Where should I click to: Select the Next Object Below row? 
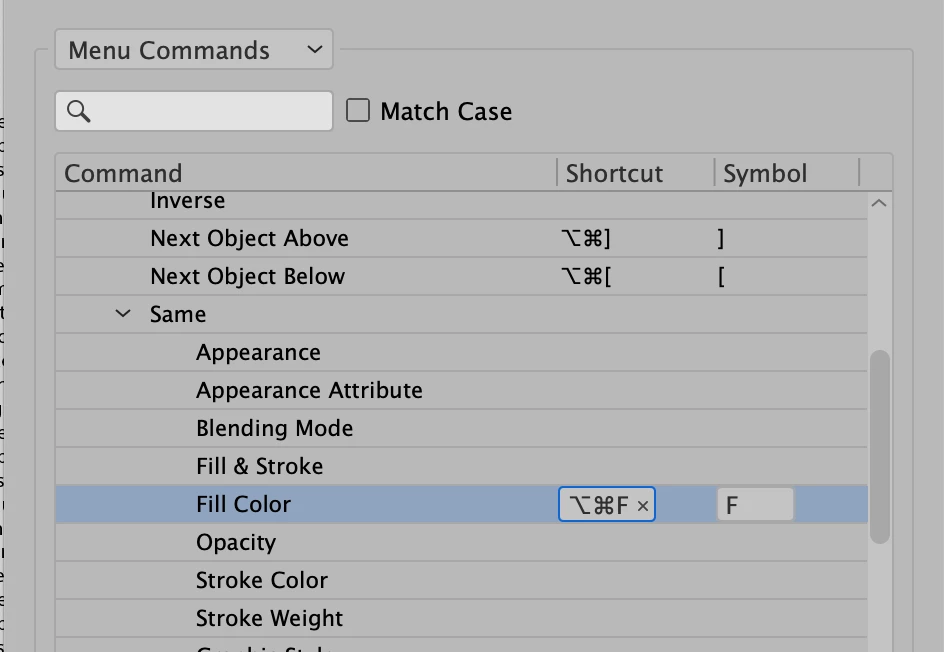[461, 276]
